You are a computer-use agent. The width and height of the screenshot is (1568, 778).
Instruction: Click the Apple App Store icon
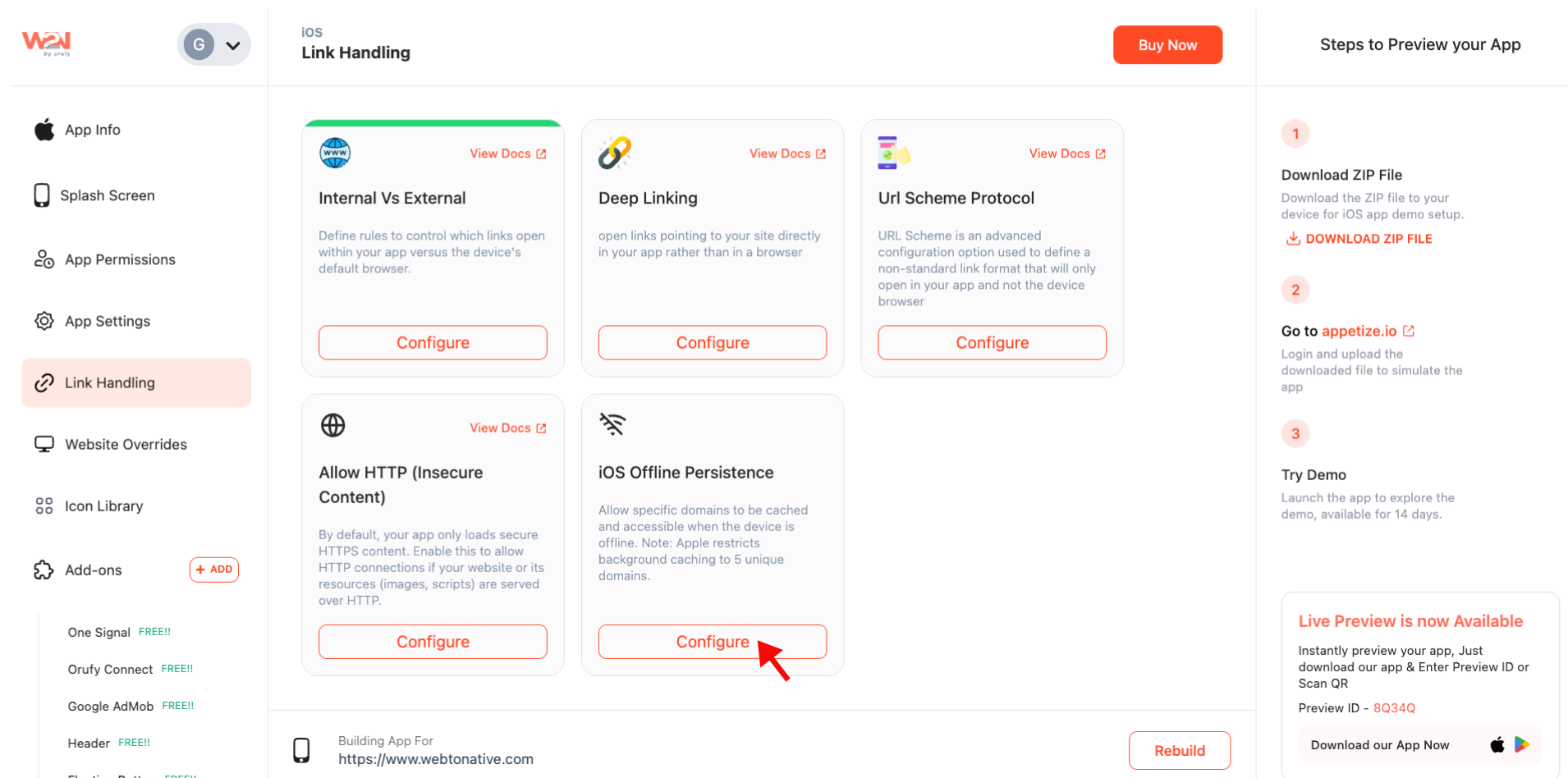1497,744
